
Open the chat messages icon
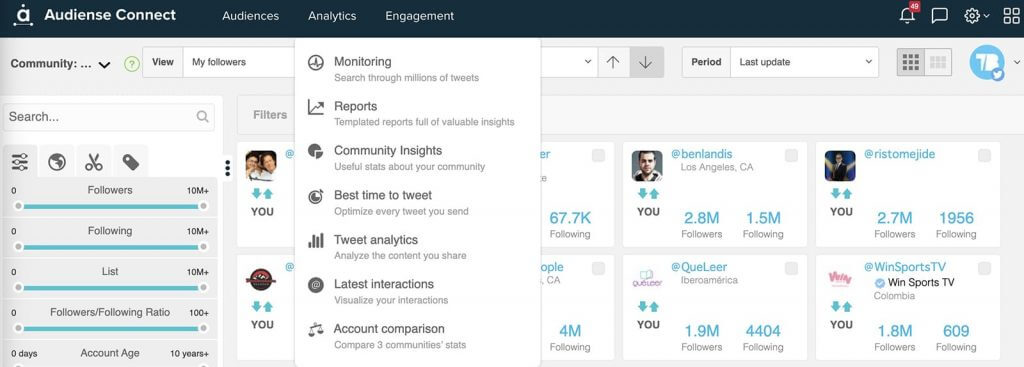coord(939,16)
